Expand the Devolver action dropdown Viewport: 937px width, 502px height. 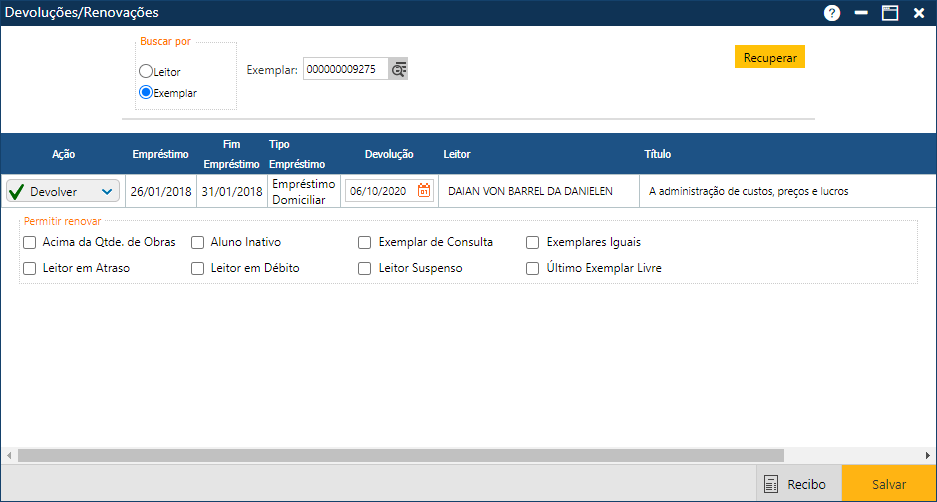click(107, 191)
